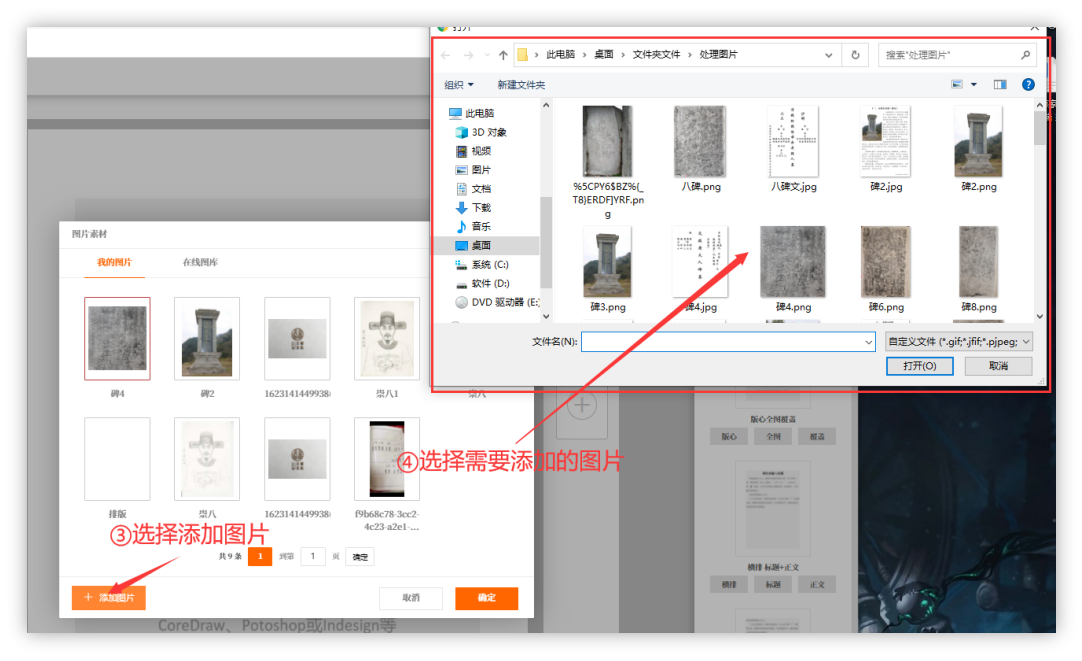1082x661 pixels.
Task: Go back in the file open dialog
Action: [x=446, y=55]
